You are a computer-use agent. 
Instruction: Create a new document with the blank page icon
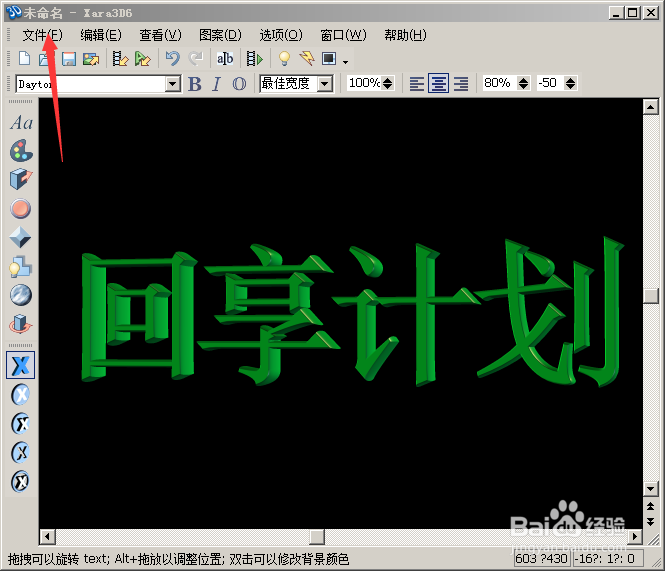click(x=24, y=58)
